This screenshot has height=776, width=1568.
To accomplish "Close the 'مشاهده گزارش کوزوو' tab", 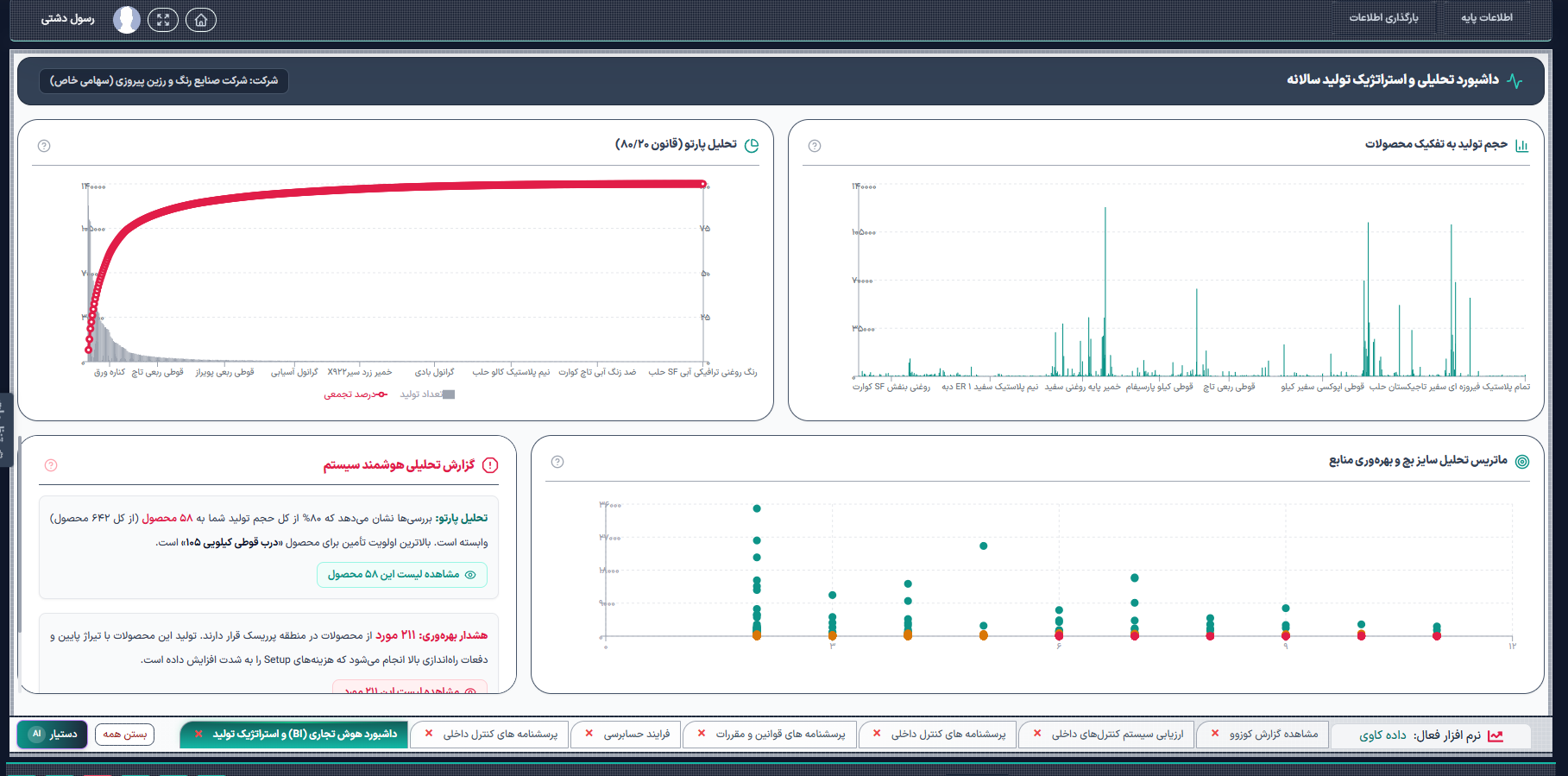I will click(x=1215, y=734).
